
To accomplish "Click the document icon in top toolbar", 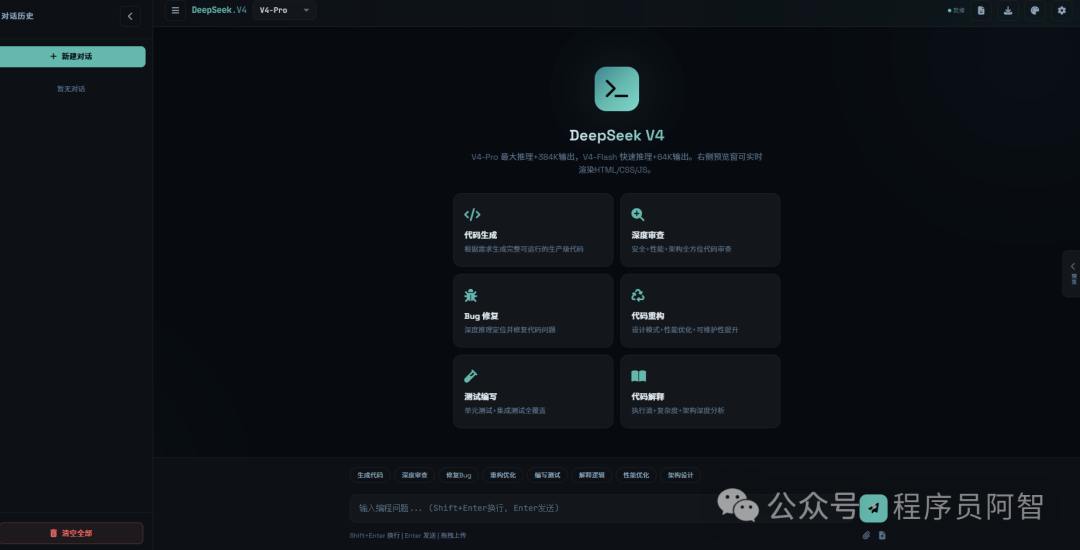I will point(981,10).
